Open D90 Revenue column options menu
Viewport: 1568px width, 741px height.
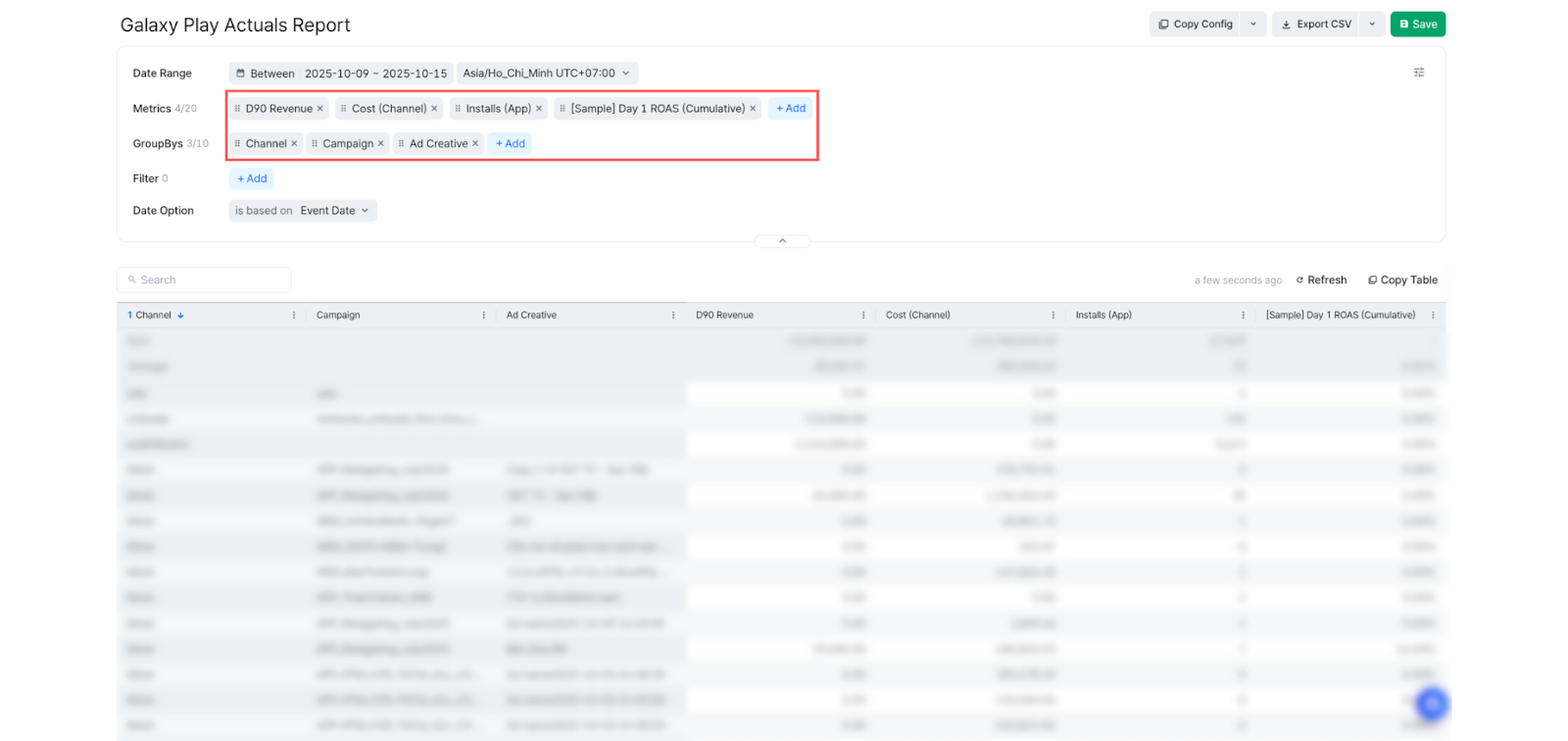tap(863, 316)
